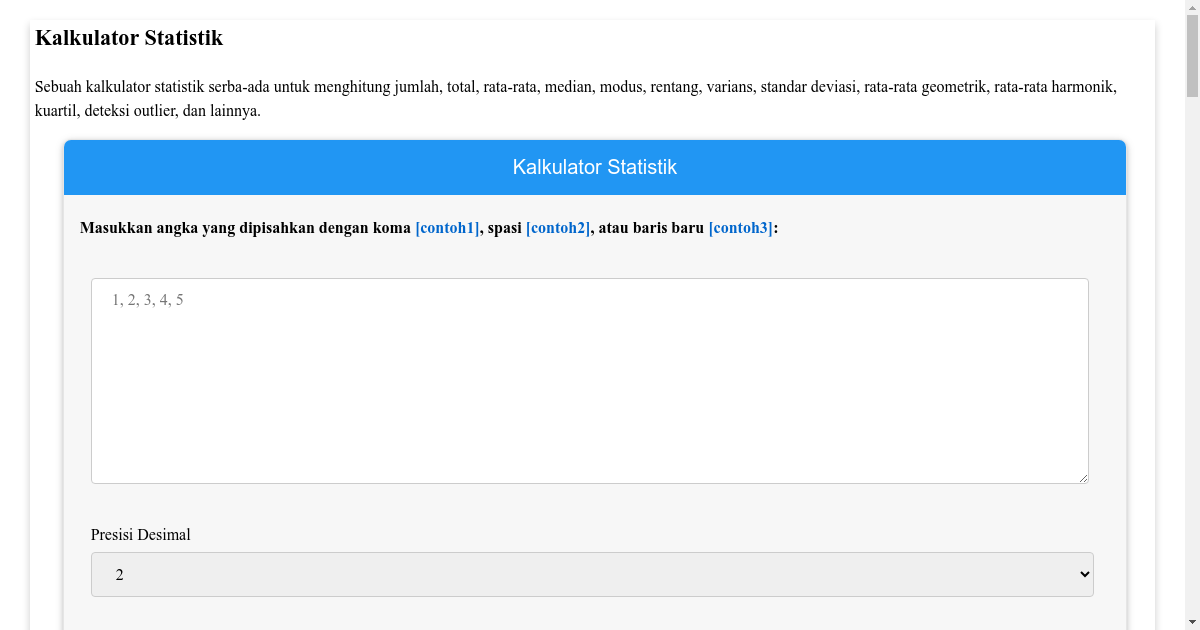Click inside the numbers input textarea
This screenshot has width=1200, height=630.
(590, 380)
